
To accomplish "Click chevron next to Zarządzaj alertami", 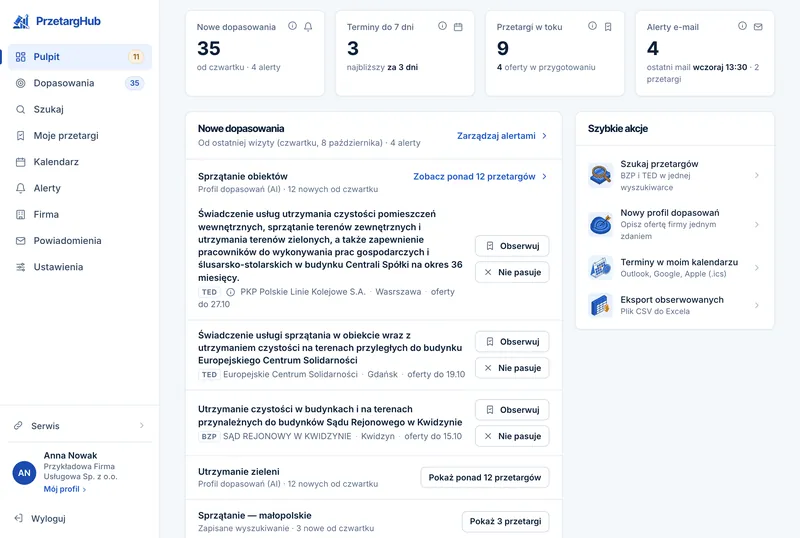I will click(x=544, y=136).
